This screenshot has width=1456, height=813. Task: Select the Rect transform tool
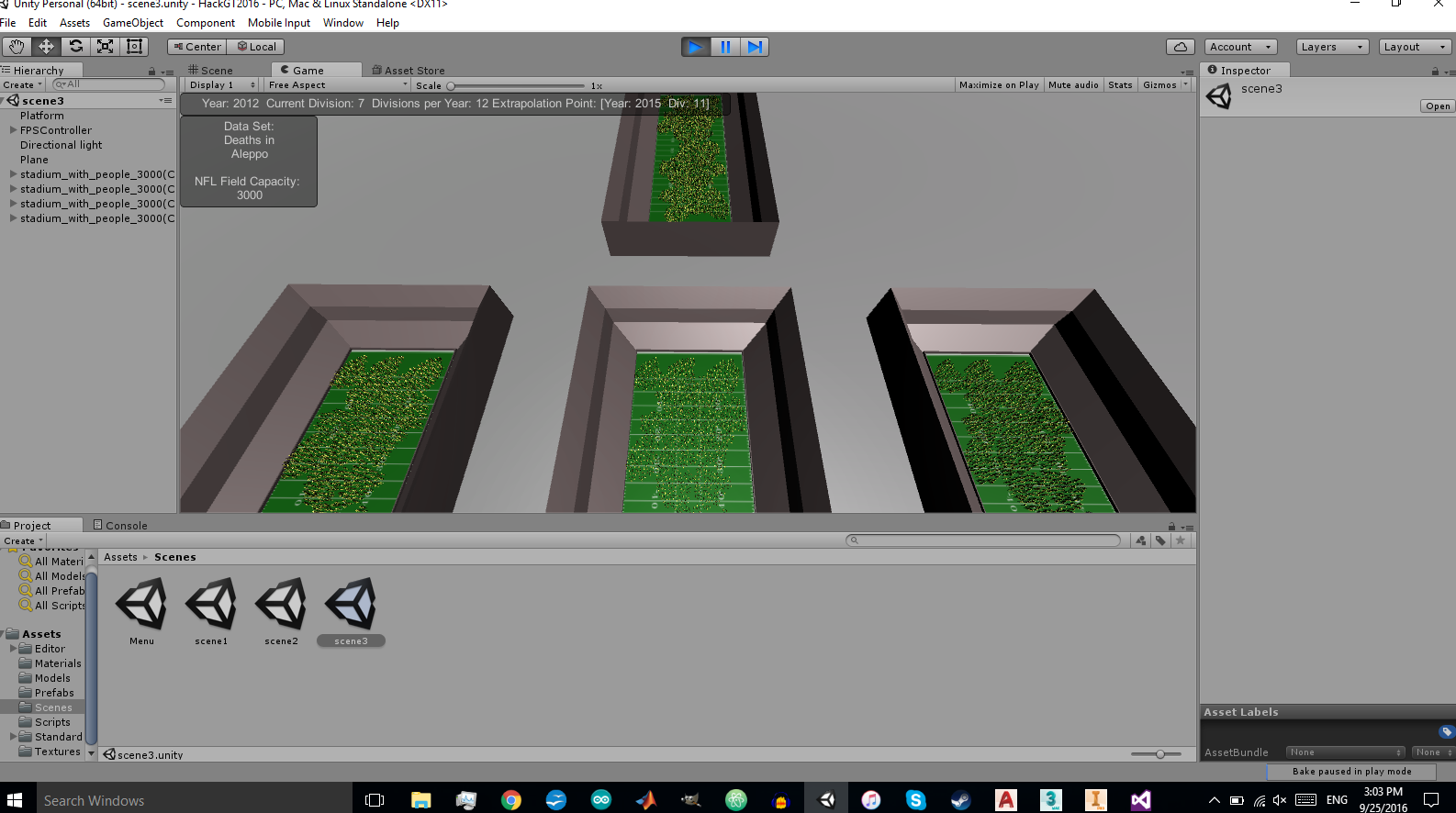[134, 47]
